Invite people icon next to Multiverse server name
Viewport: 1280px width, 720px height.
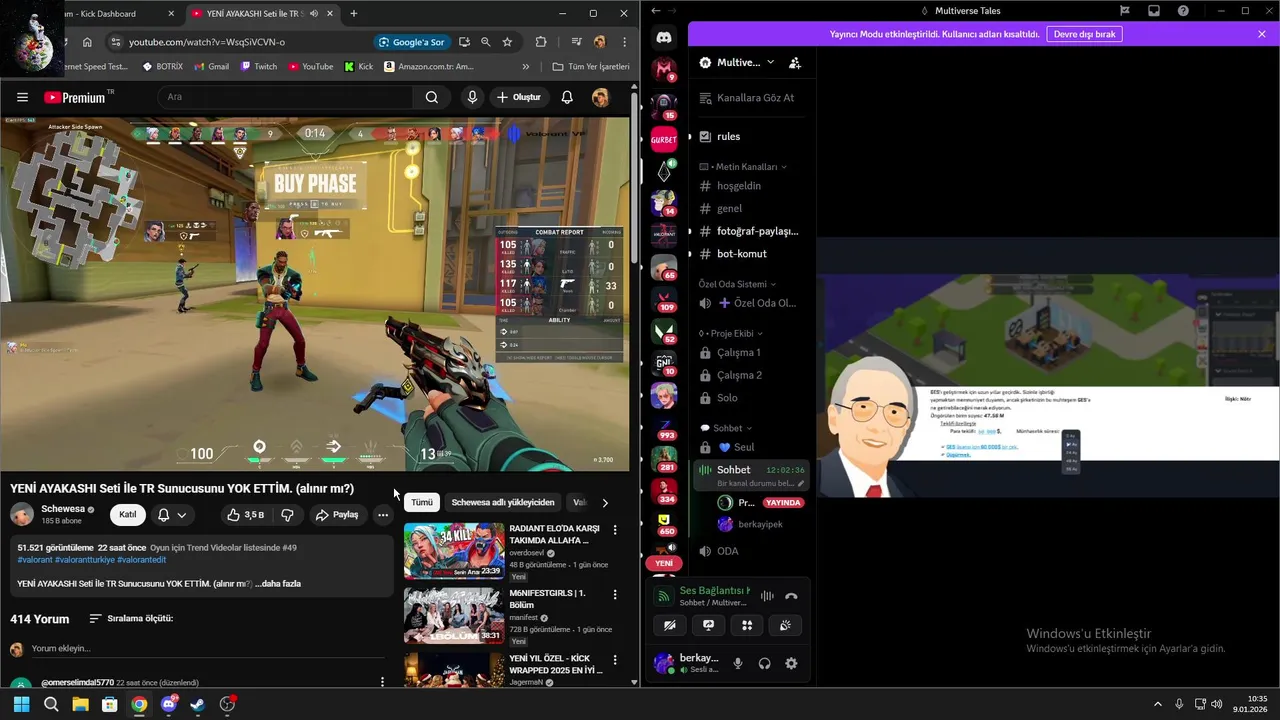point(795,62)
